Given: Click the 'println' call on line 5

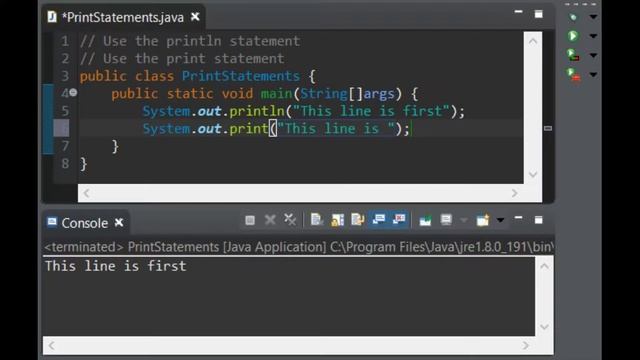Looking at the screenshot, I should (256, 111).
